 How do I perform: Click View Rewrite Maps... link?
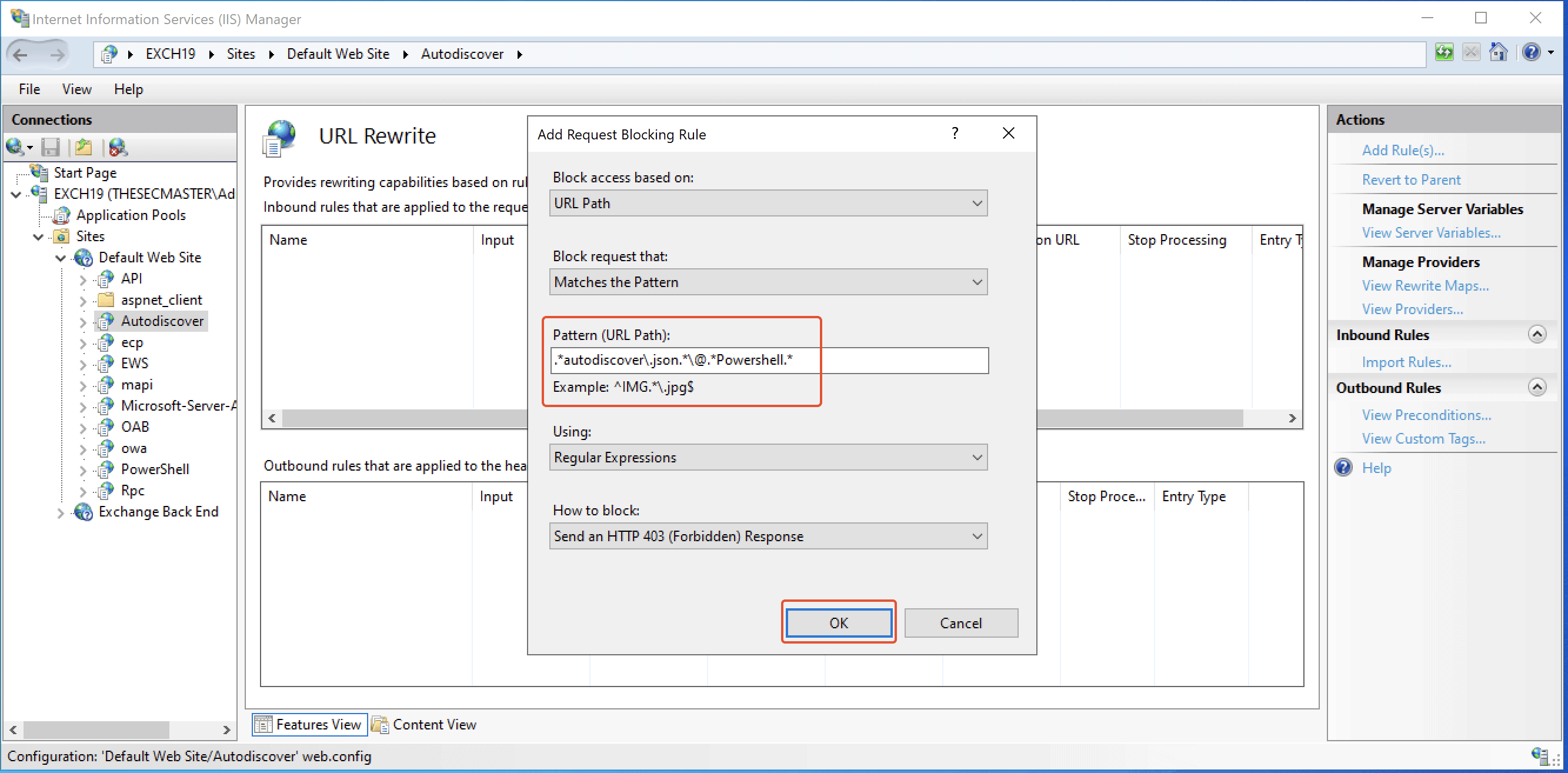click(x=1425, y=285)
